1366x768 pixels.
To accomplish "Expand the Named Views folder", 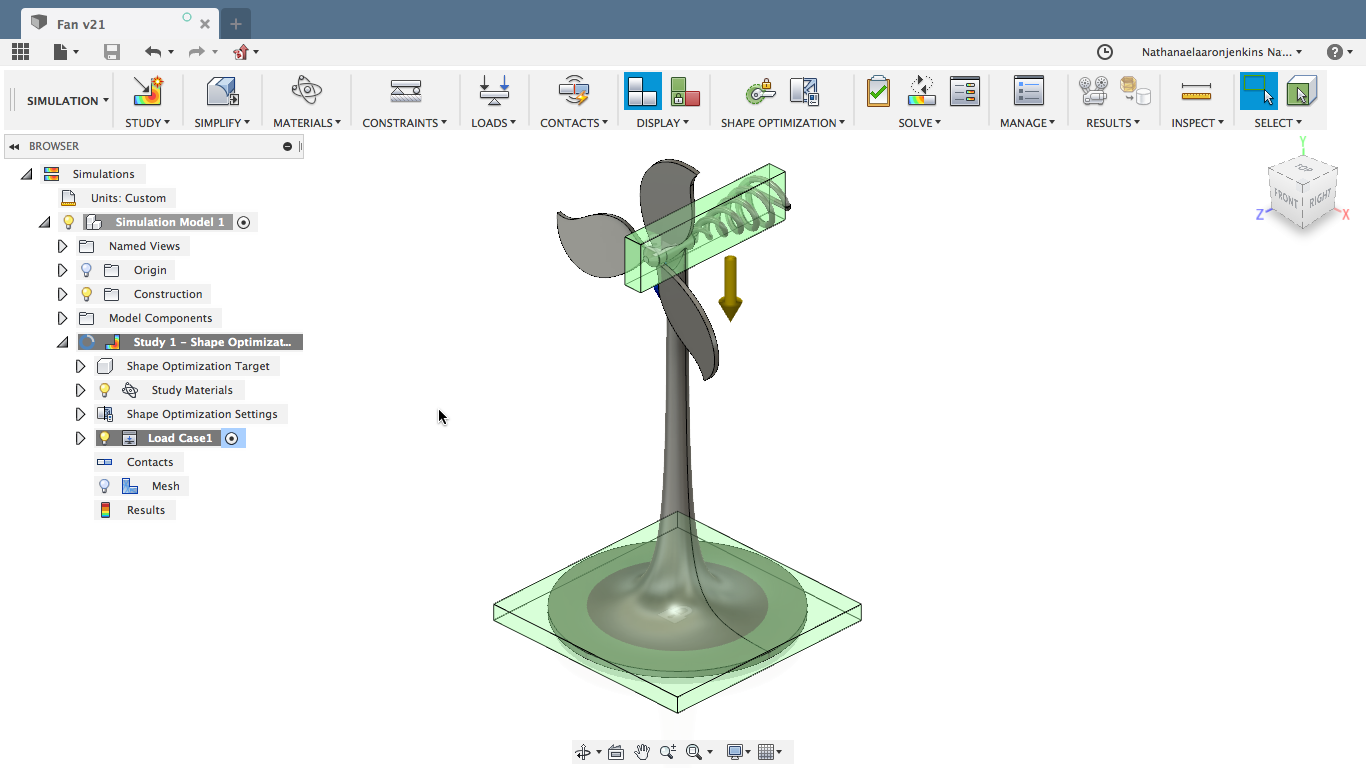I will pyautogui.click(x=63, y=246).
